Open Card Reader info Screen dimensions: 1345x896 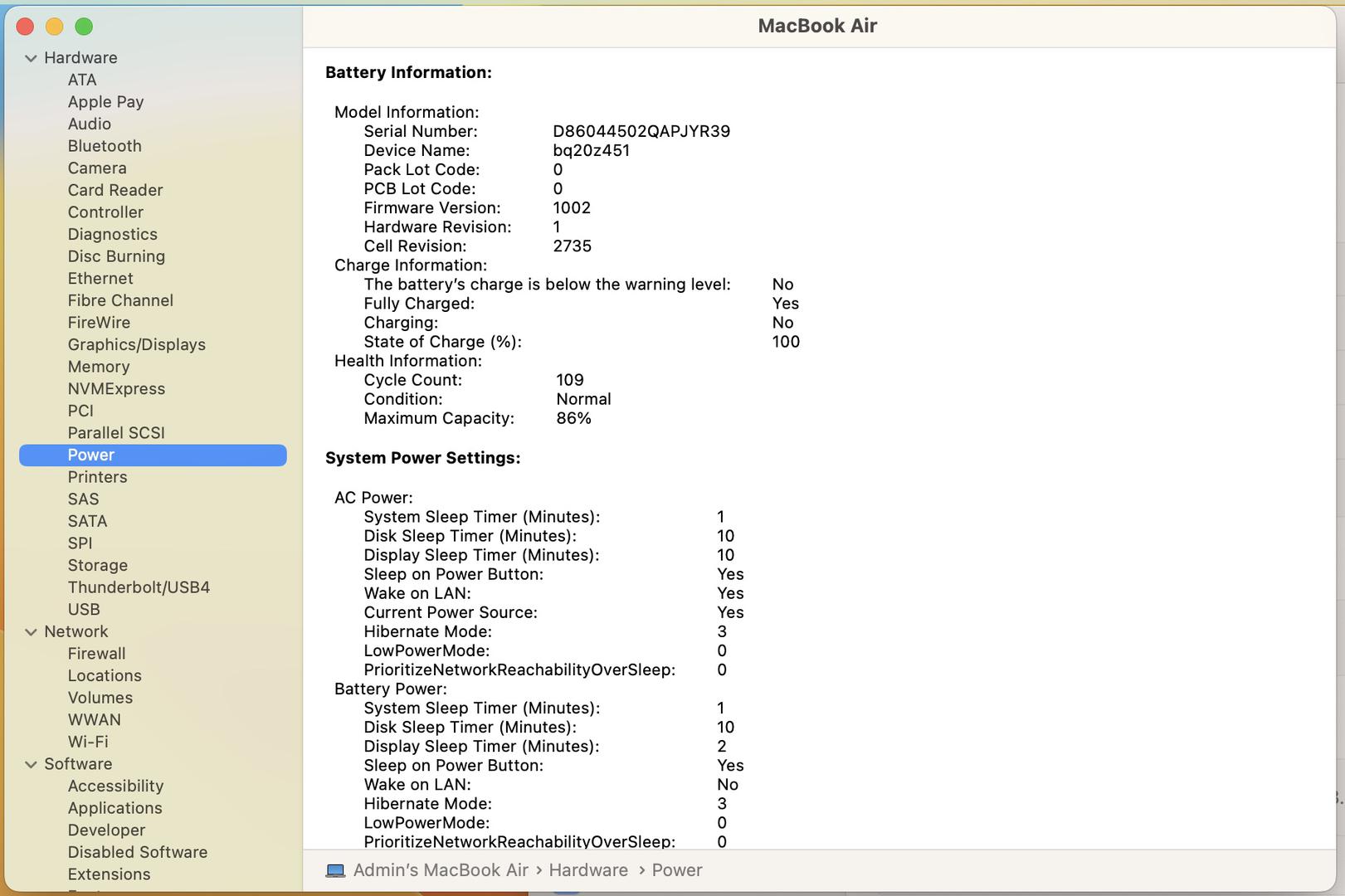pos(115,190)
